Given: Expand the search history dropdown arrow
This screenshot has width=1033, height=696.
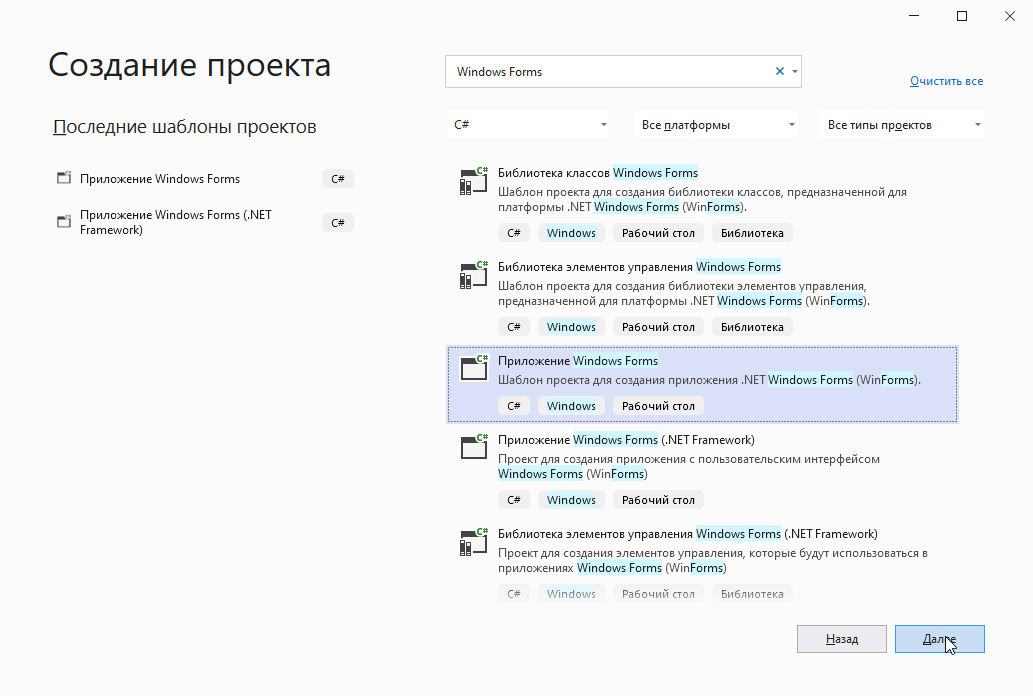Looking at the screenshot, I should point(795,72).
